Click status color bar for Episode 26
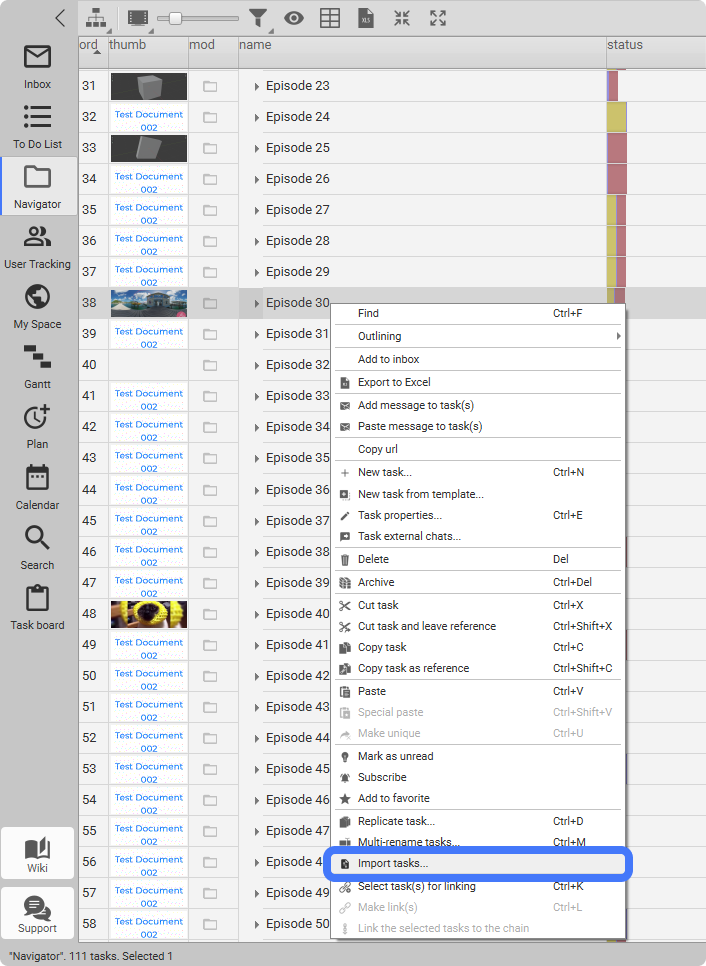706x966 pixels. [617, 179]
